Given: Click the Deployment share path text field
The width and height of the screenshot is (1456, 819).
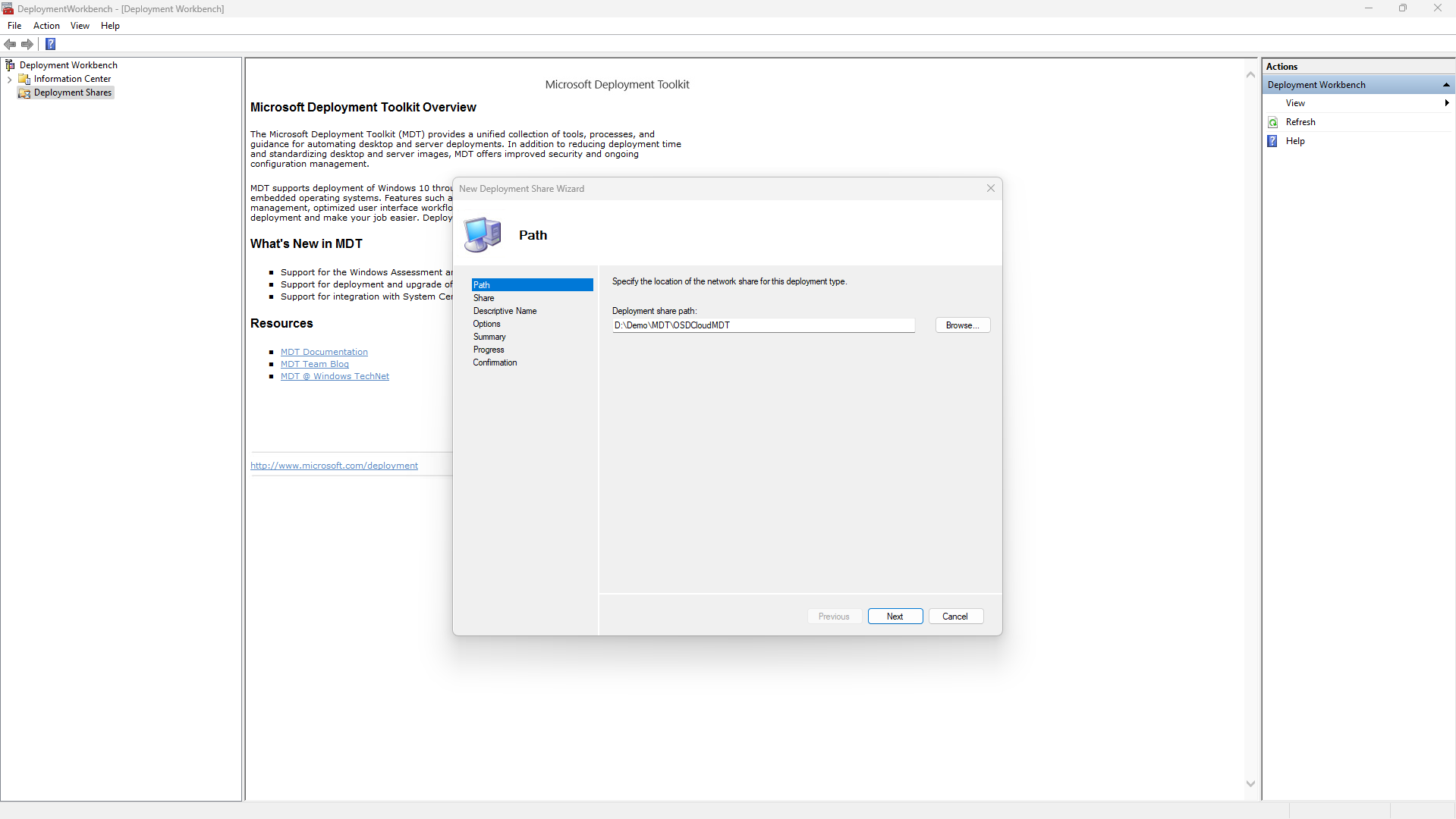Looking at the screenshot, I should click(x=763, y=325).
